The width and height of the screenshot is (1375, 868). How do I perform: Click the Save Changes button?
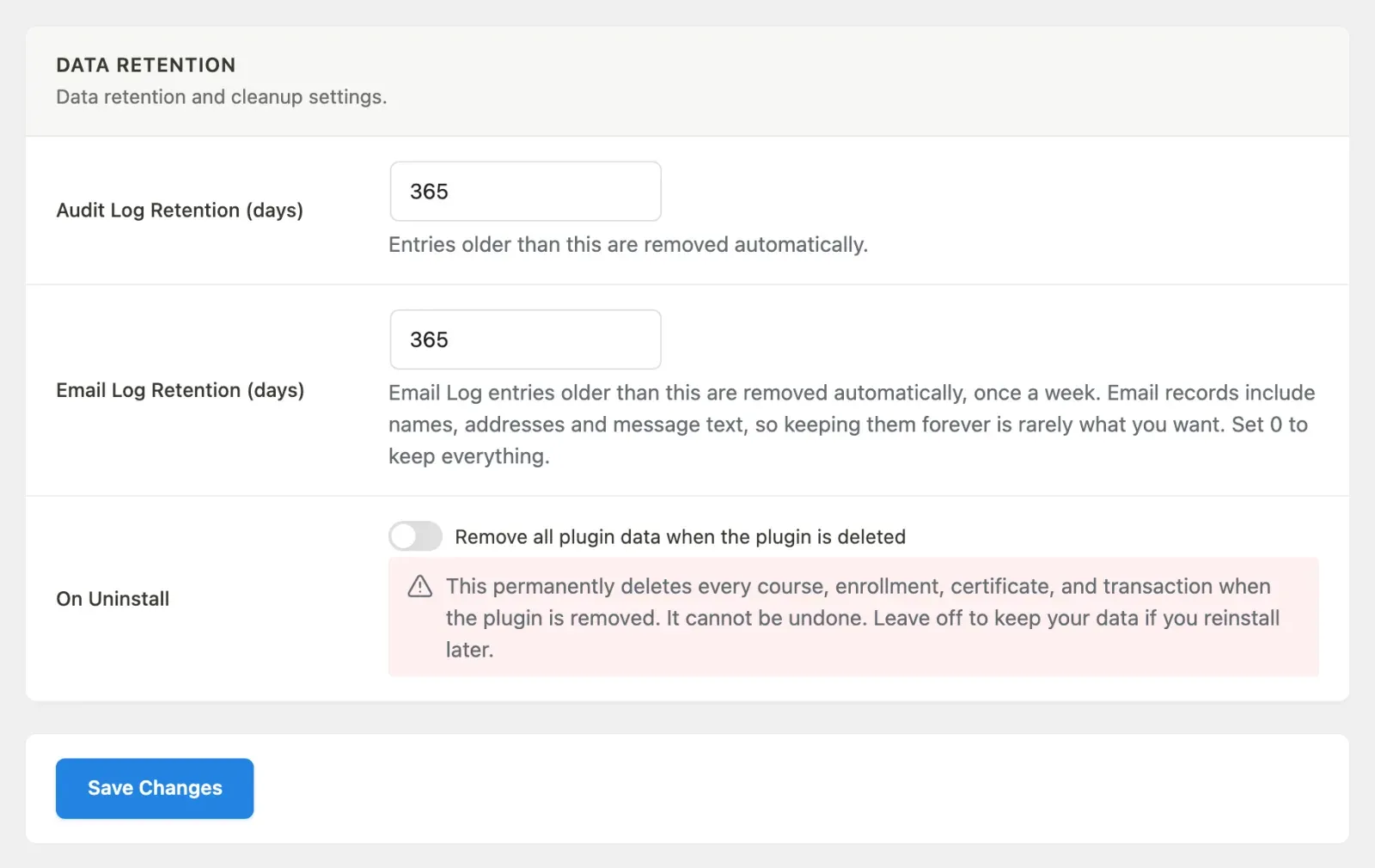[x=155, y=788]
